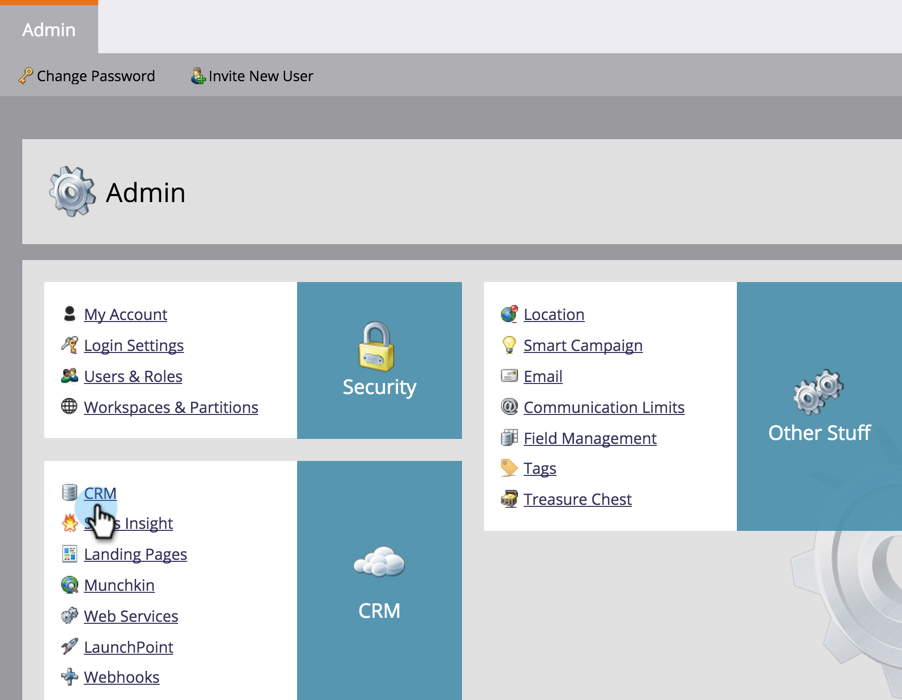
Task: Open Landing Pages settings
Action: coord(135,554)
